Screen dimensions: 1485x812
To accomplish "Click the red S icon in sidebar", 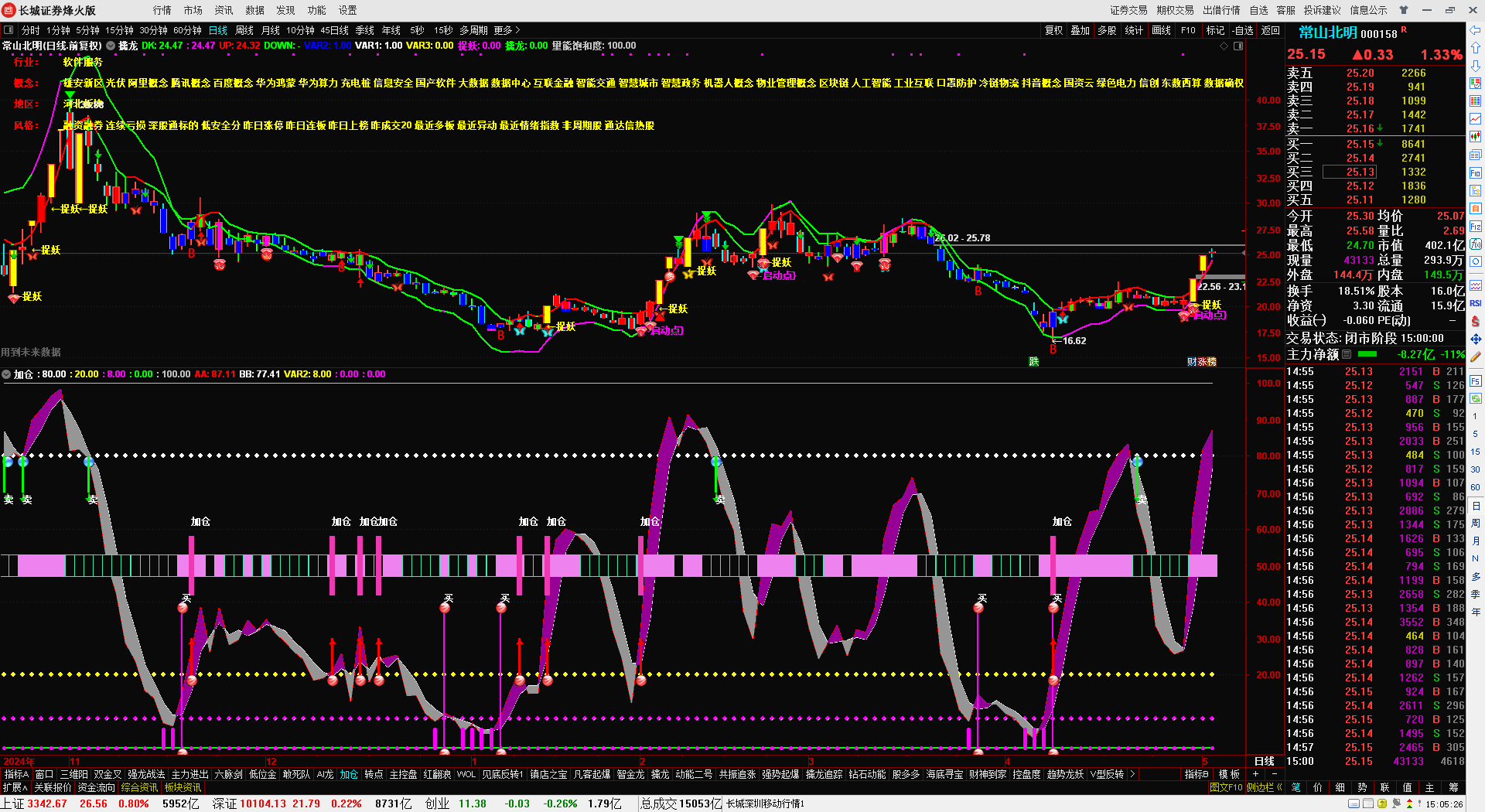I will click(1476, 321).
